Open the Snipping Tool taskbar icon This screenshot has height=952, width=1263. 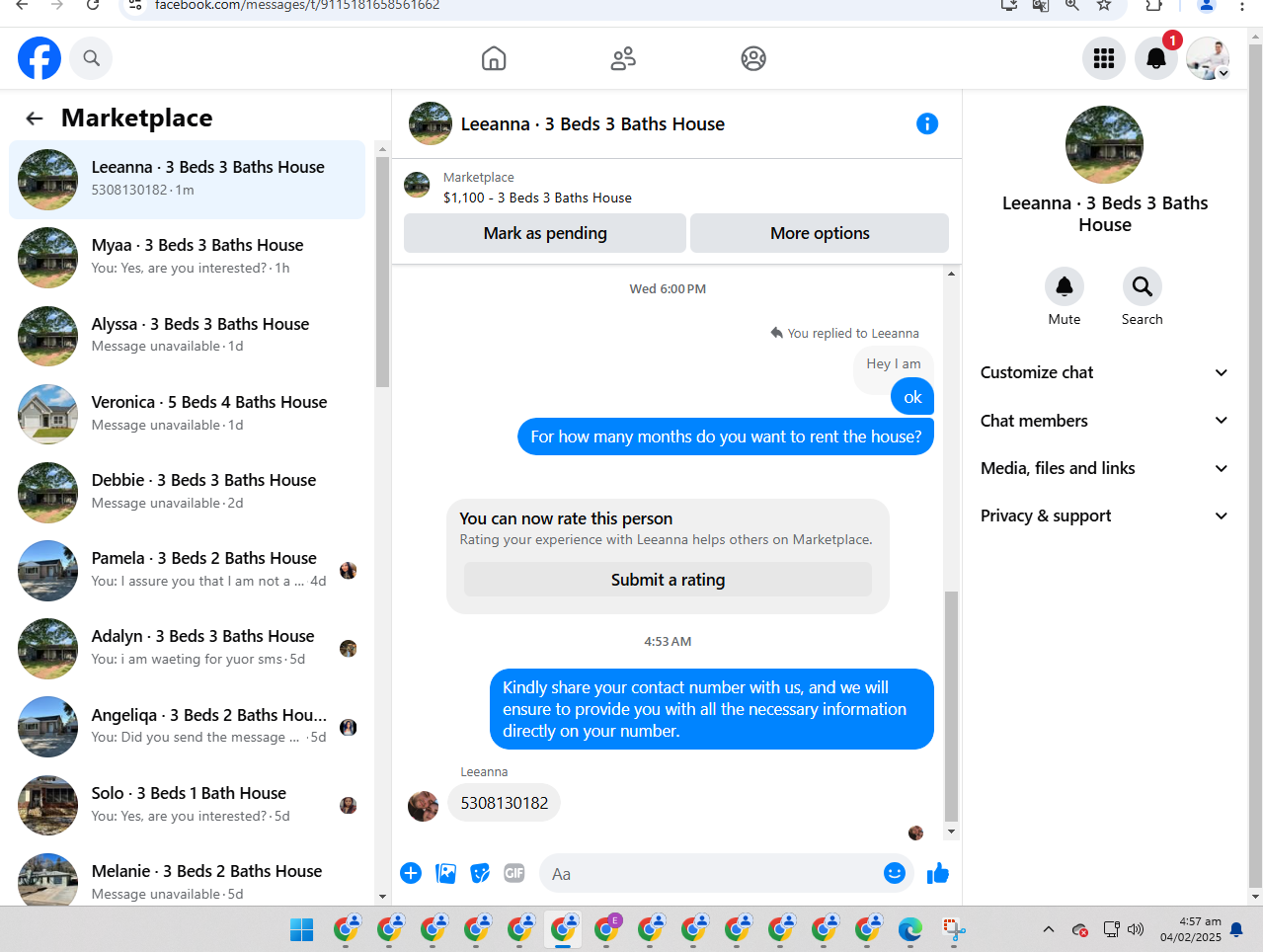[x=954, y=929]
